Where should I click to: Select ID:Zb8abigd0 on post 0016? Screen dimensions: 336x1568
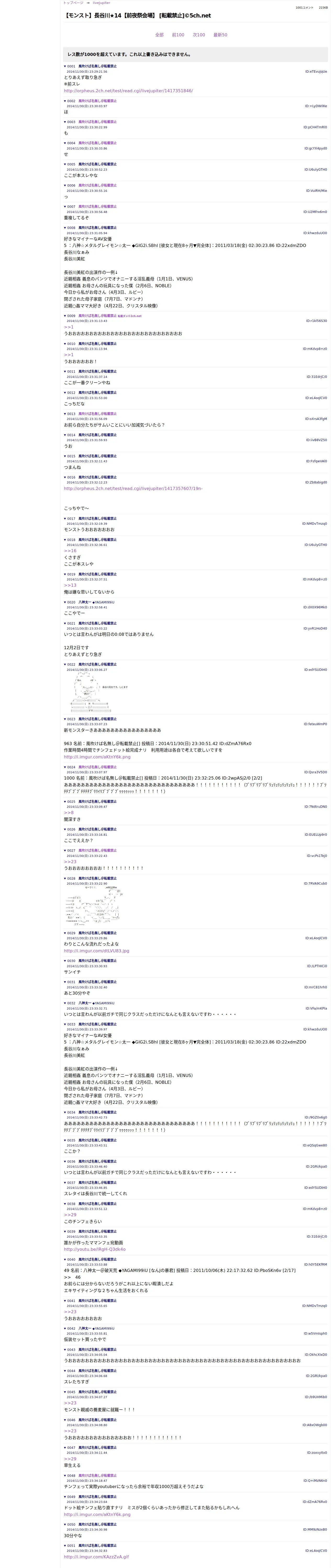(316, 483)
